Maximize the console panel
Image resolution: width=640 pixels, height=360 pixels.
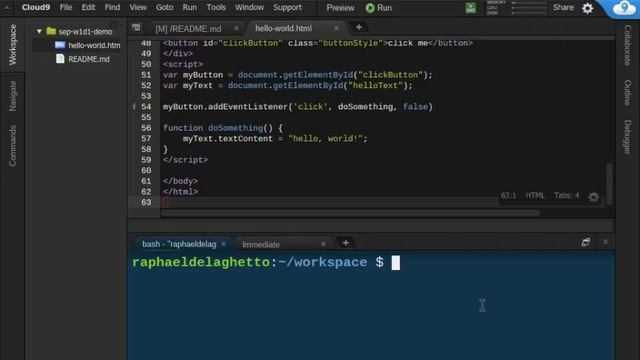[586, 242]
